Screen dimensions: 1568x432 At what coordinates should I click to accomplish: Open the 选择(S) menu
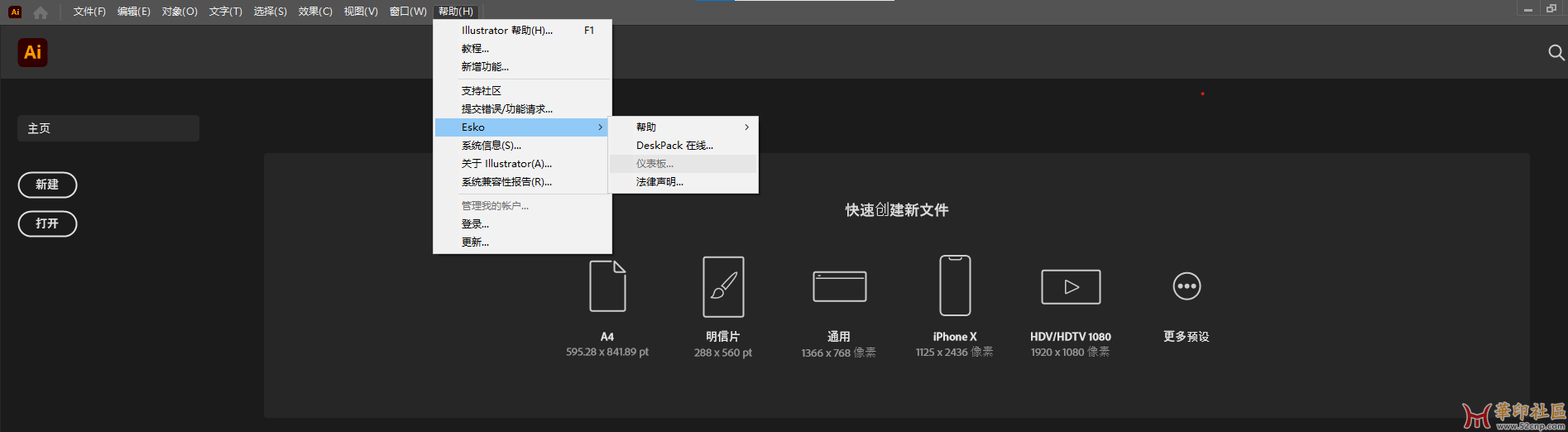point(270,12)
